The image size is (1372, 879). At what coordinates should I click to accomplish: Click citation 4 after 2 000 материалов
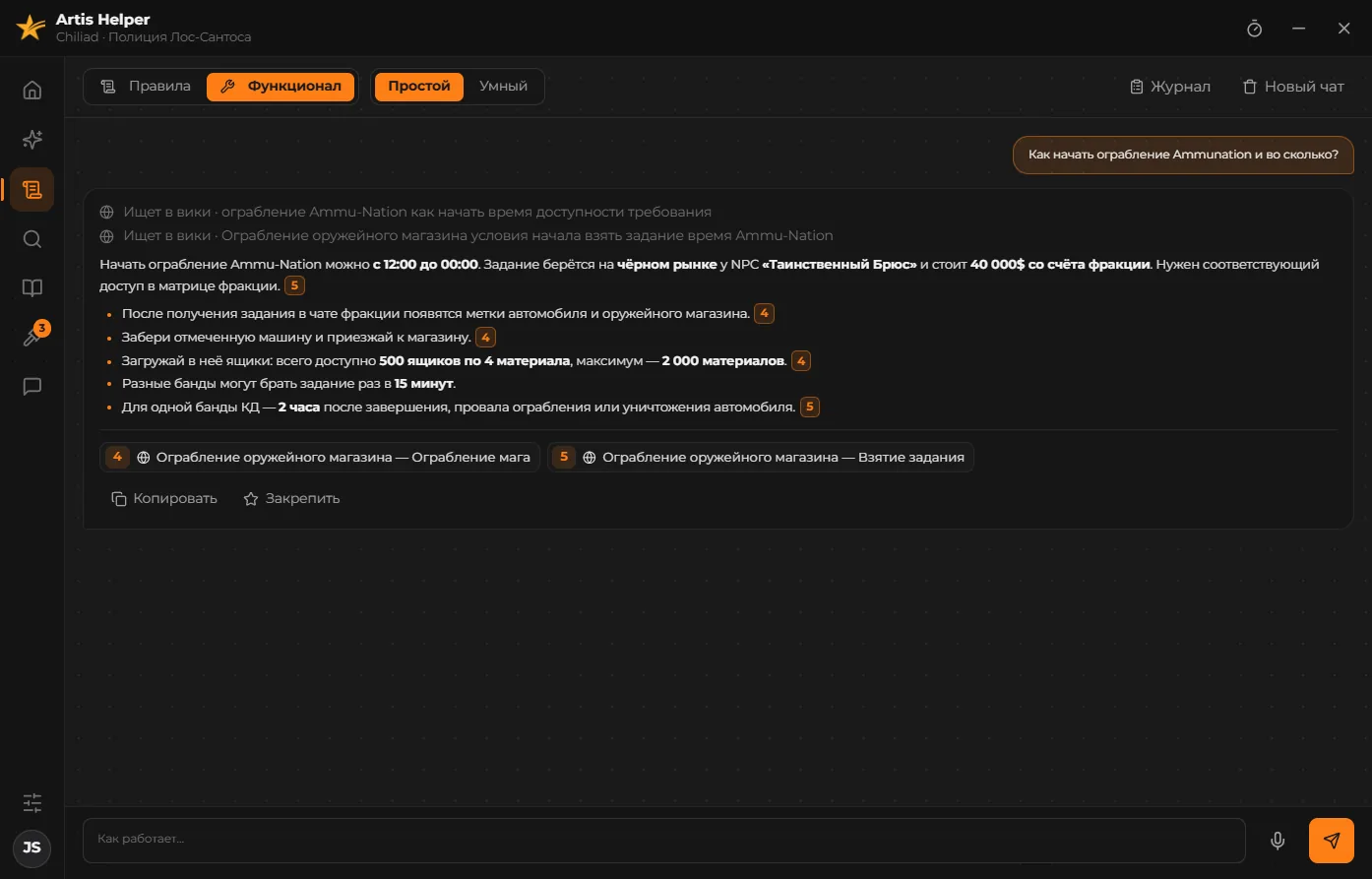(801, 361)
